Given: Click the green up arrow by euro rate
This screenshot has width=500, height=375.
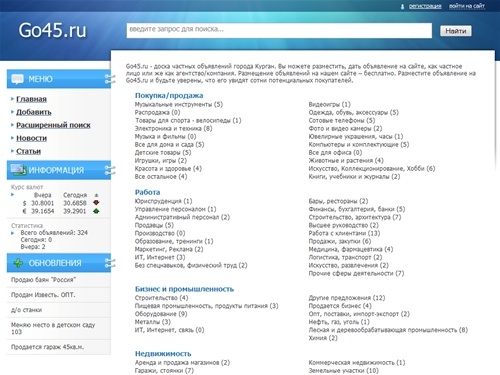Looking at the screenshot, I should pyautogui.click(x=96, y=211).
